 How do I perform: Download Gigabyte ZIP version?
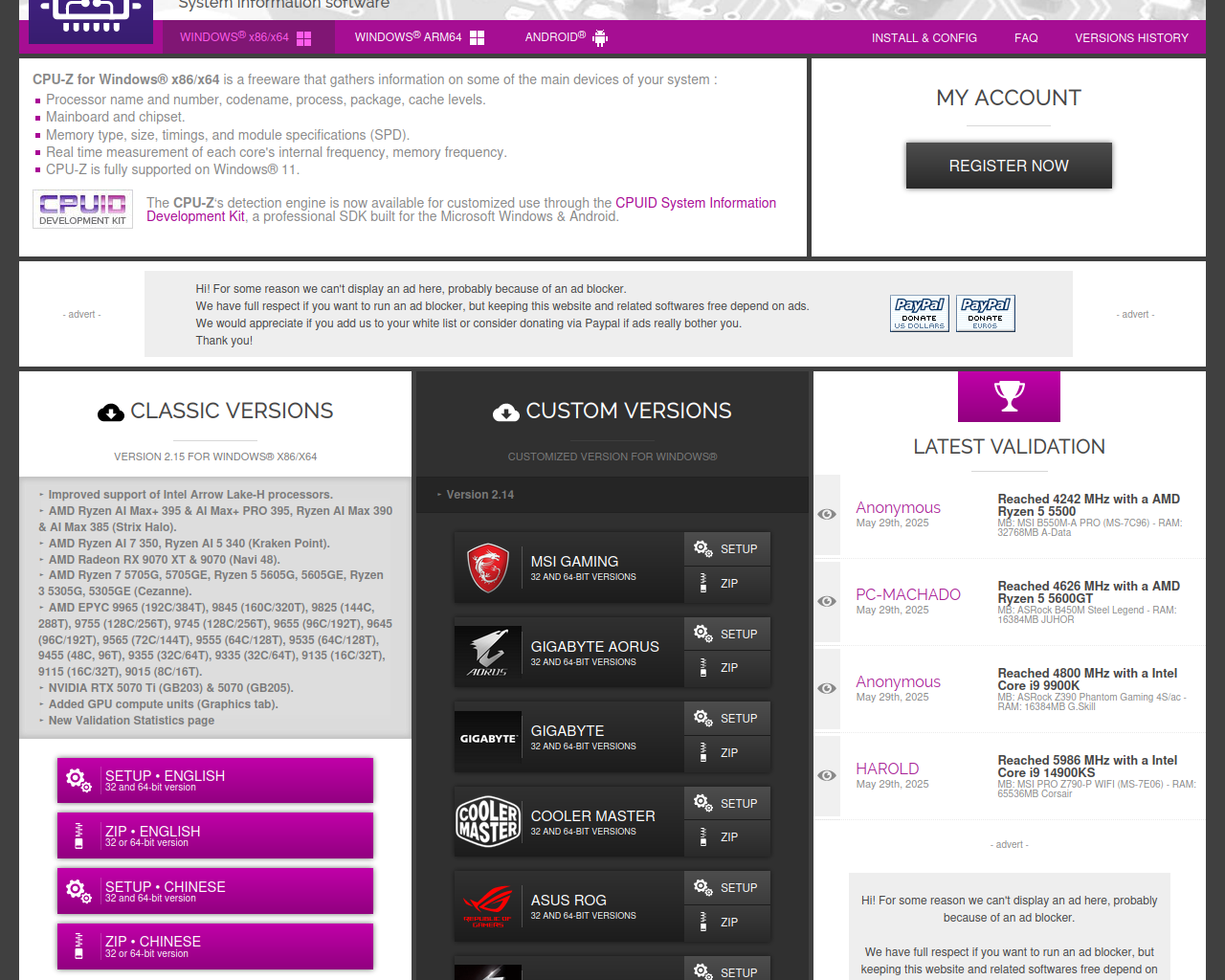coord(727,753)
